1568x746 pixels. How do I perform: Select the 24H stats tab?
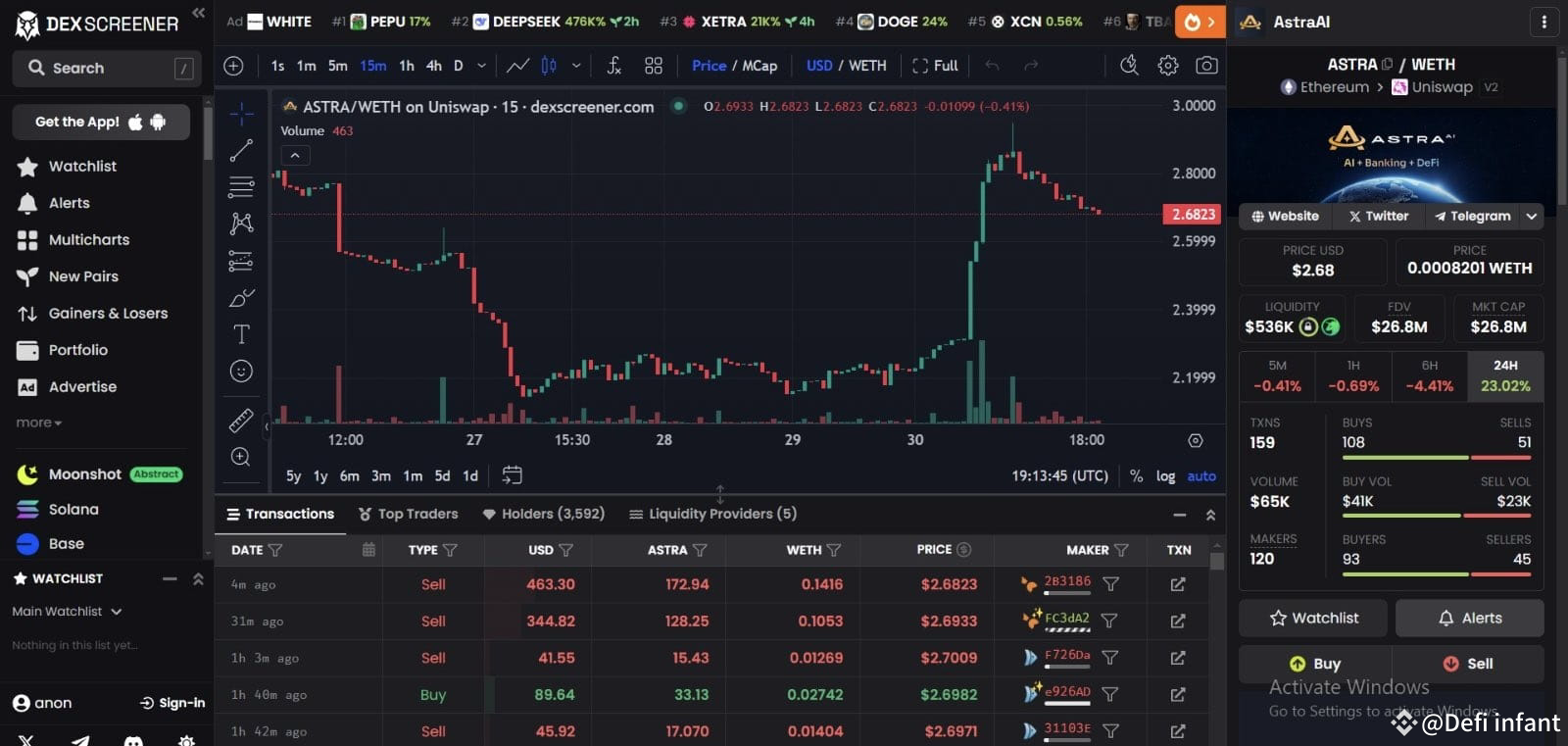(1505, 375)
